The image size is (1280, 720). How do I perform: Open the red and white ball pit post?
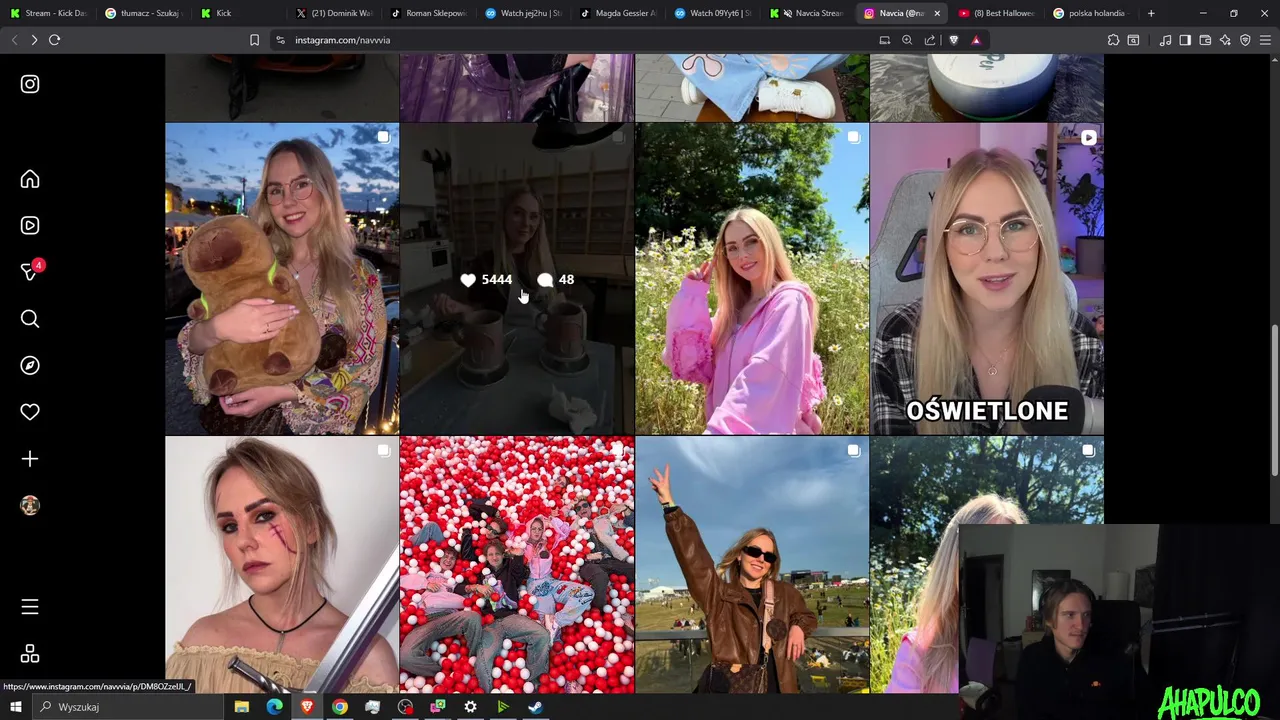point(517,565)
